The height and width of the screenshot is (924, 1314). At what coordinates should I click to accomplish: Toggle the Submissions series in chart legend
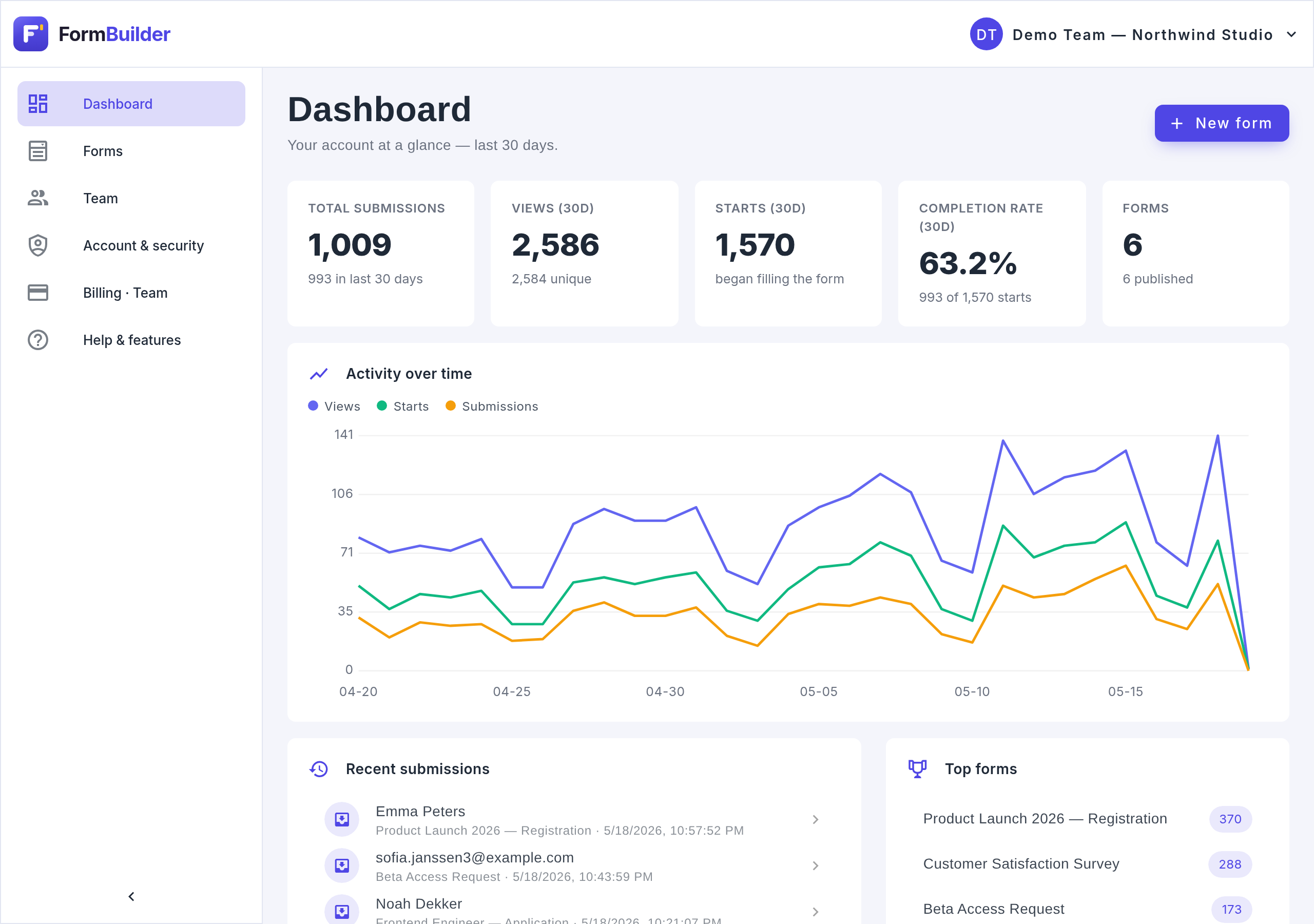pos(492,407)
